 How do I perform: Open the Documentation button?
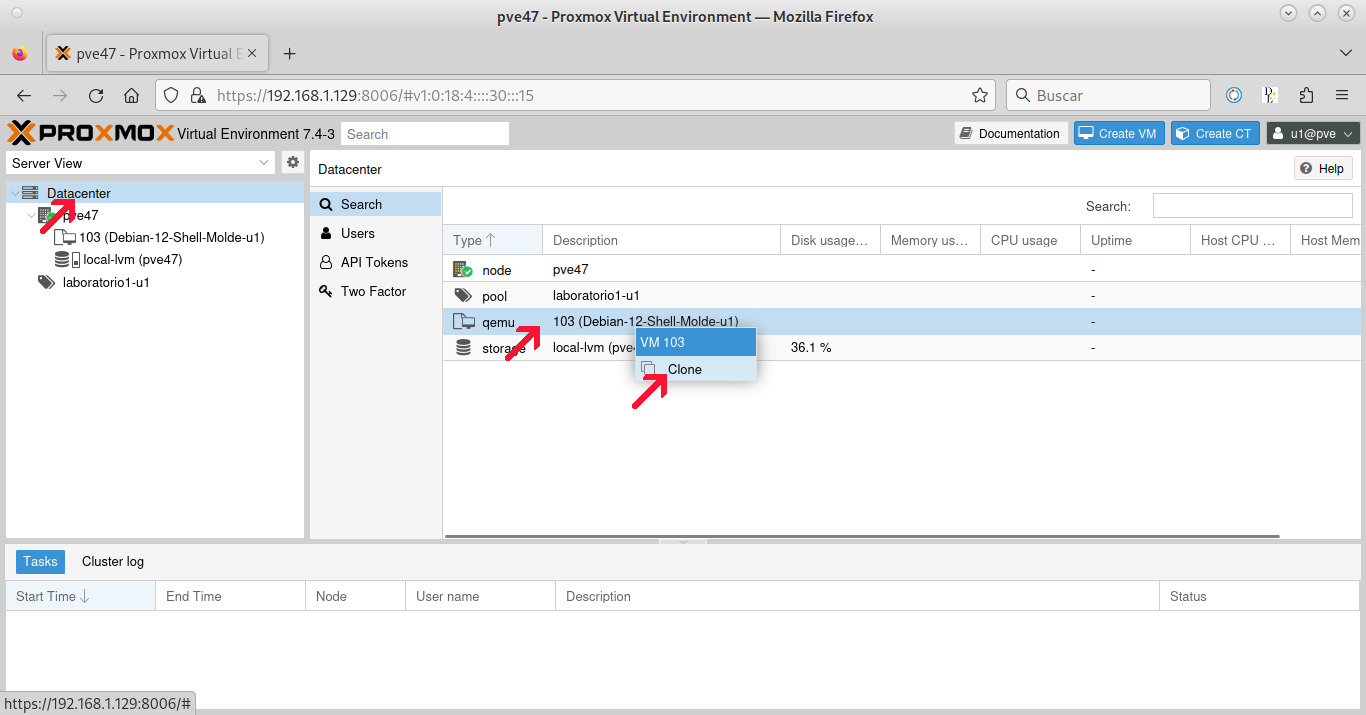[1010, 133]
